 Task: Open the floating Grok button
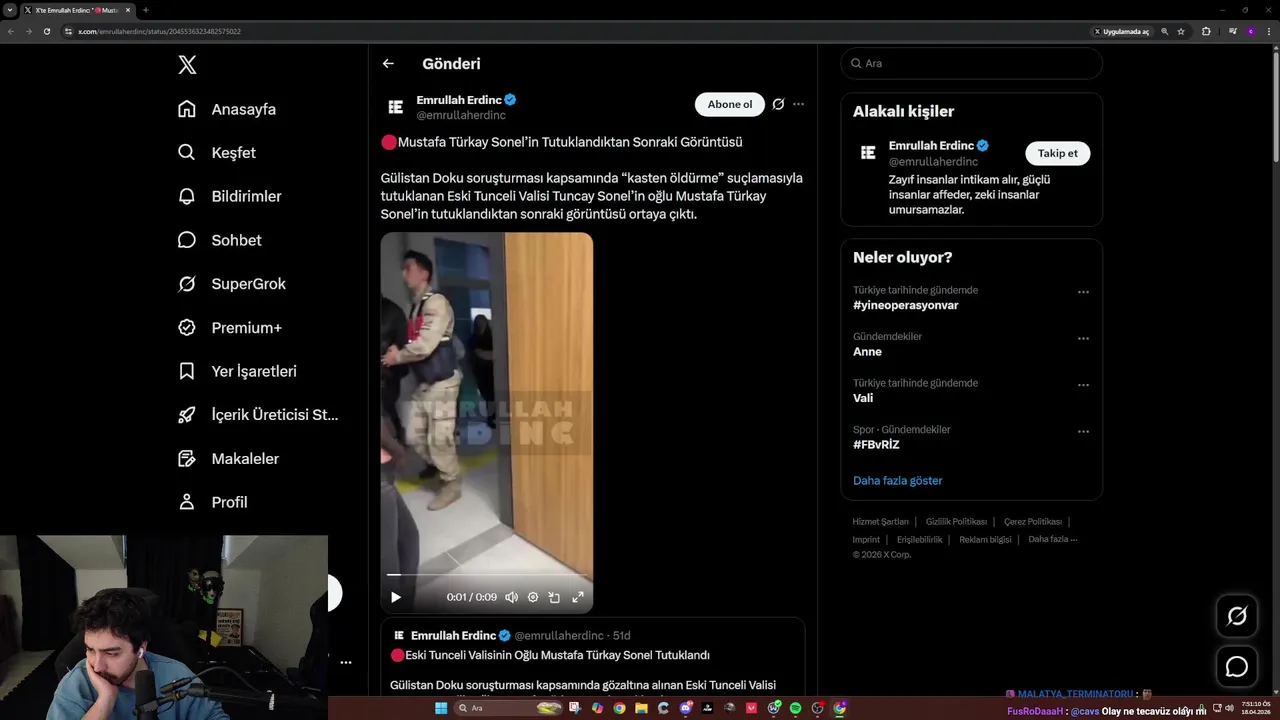point(1237,616)
